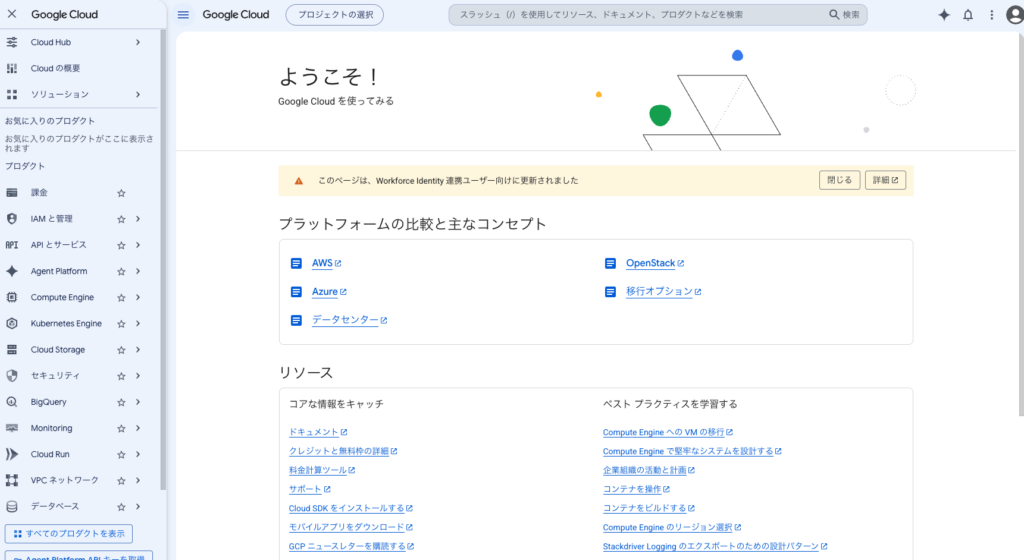Screen dimensions: 1024x560
Task: Click the hamburger menu icon
Action: click(x=184, y=14)
